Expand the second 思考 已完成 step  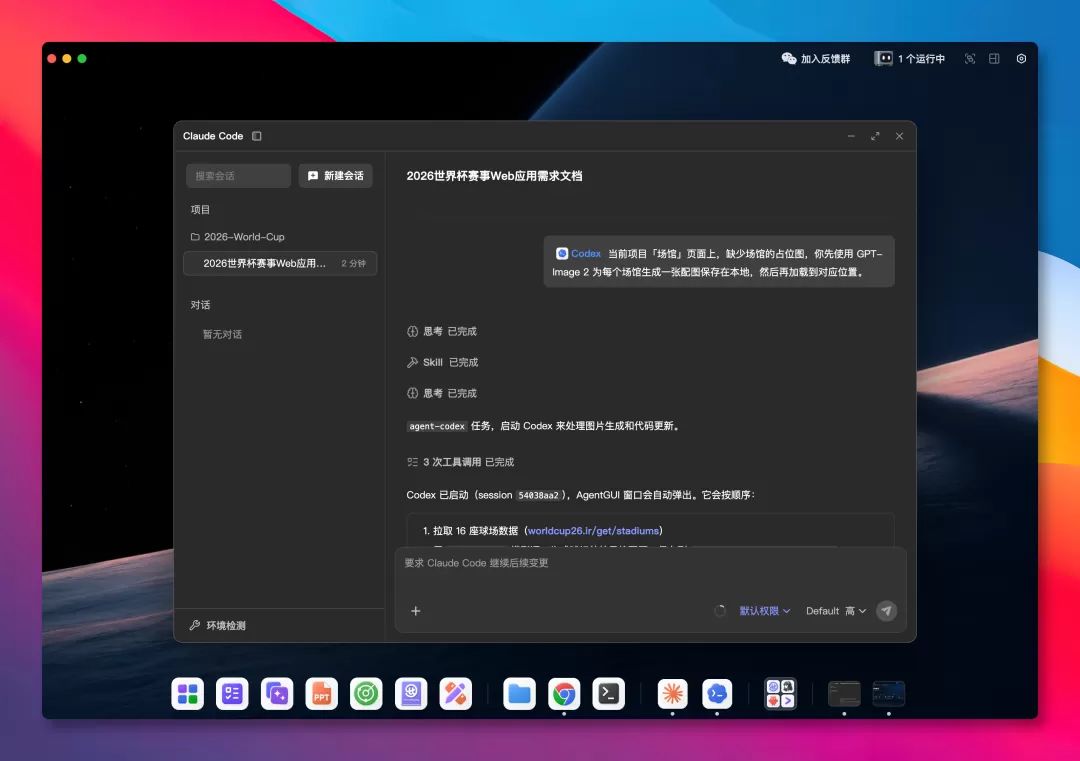tap(442, 393)
